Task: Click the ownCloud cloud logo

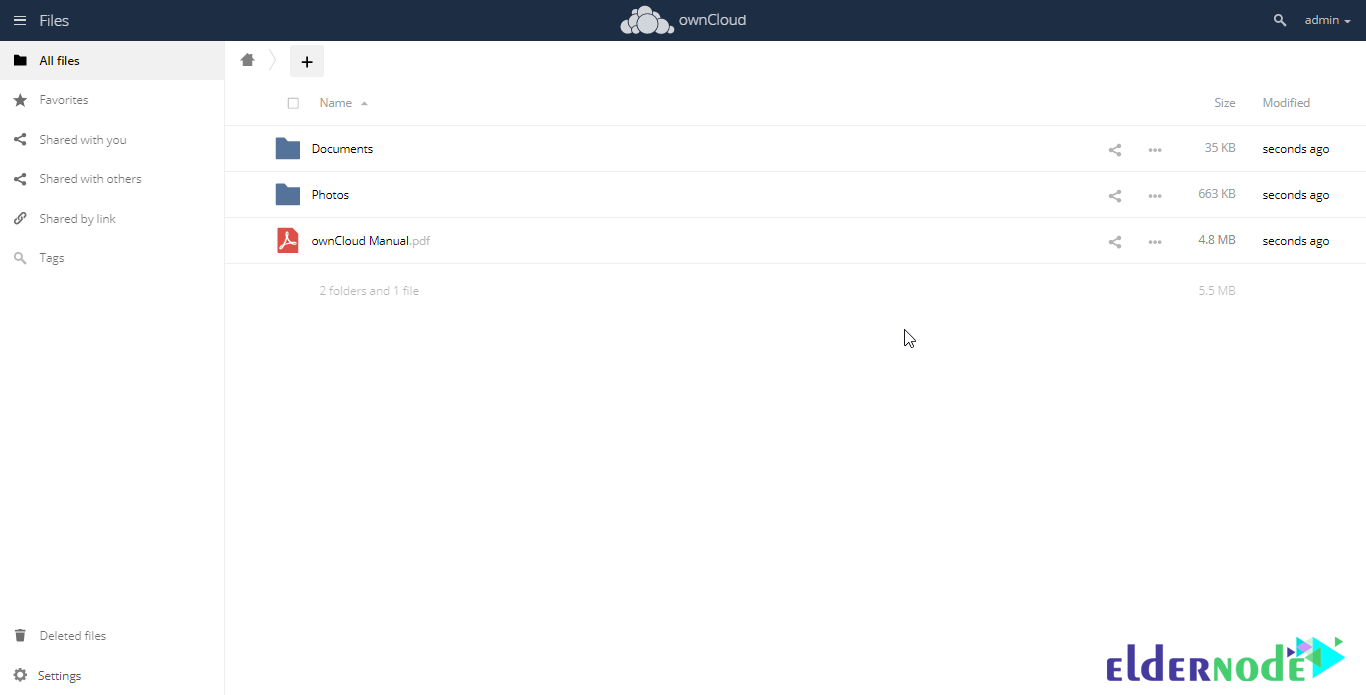Action: pyautogui.click(x=646, y=21)
